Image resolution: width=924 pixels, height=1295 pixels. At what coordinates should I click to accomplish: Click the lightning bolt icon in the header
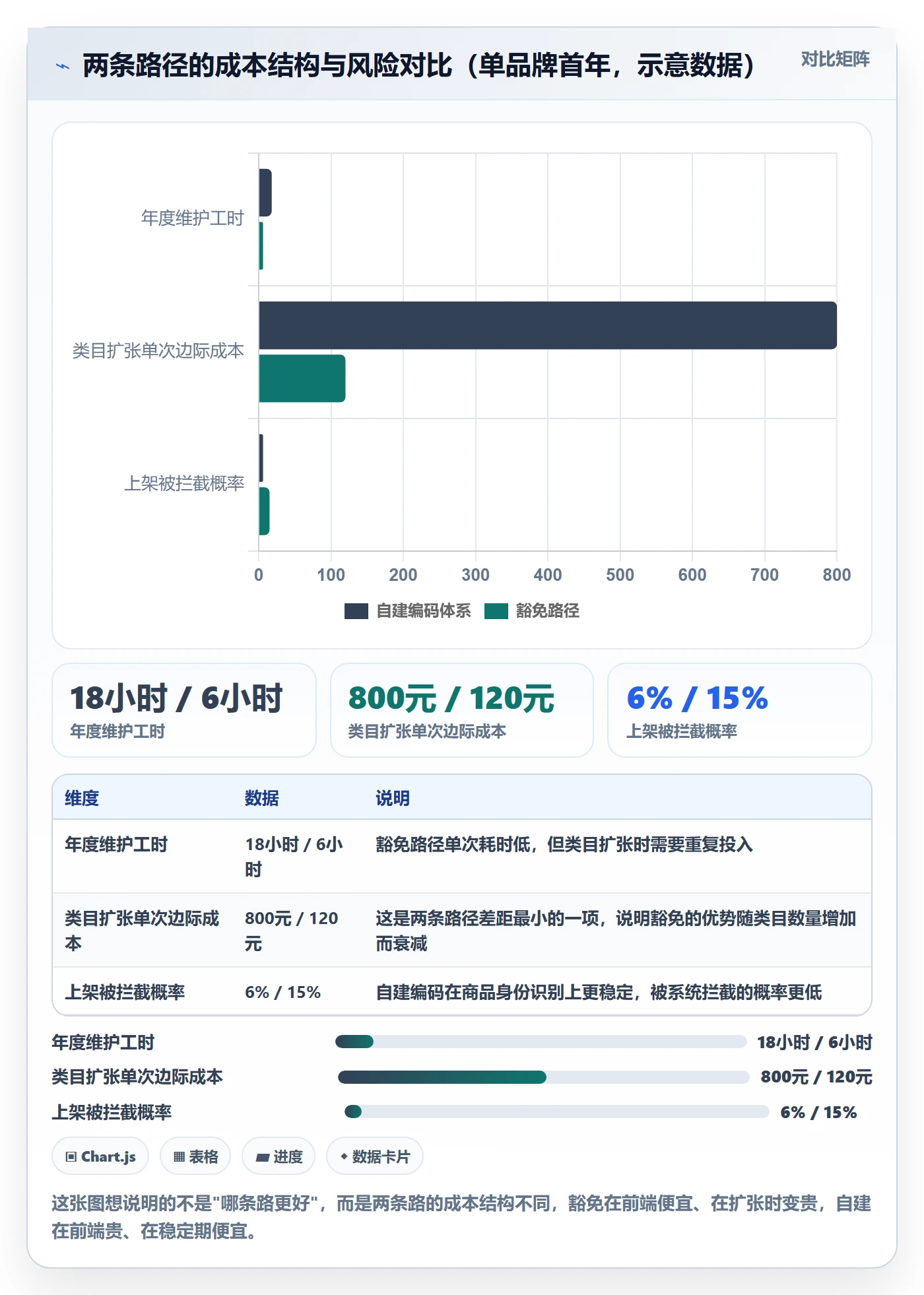(x=63, y=66)
